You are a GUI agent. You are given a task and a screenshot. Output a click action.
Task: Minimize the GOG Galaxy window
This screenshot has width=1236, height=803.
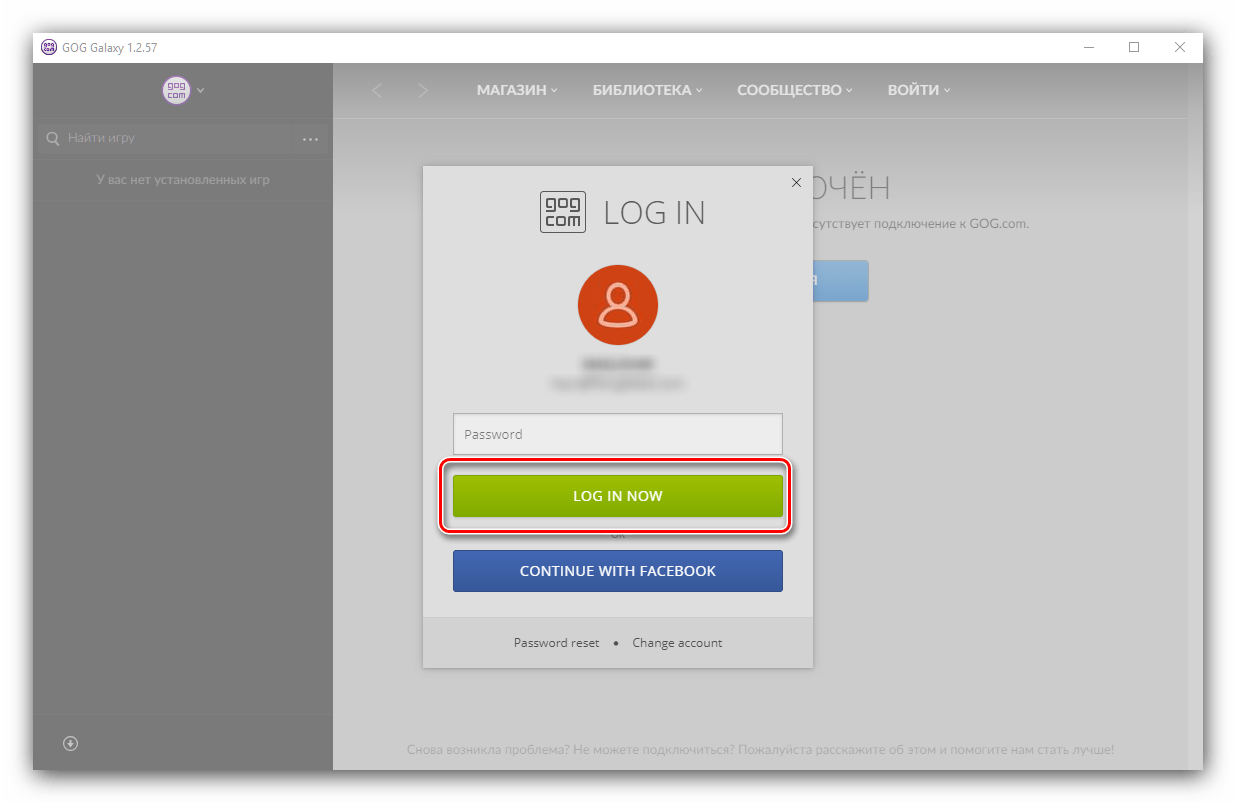point(1088,47)
